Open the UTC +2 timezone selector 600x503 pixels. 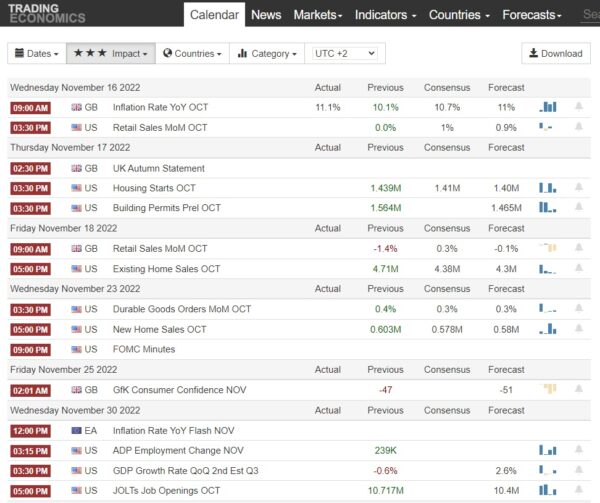[x=344, y=53]
